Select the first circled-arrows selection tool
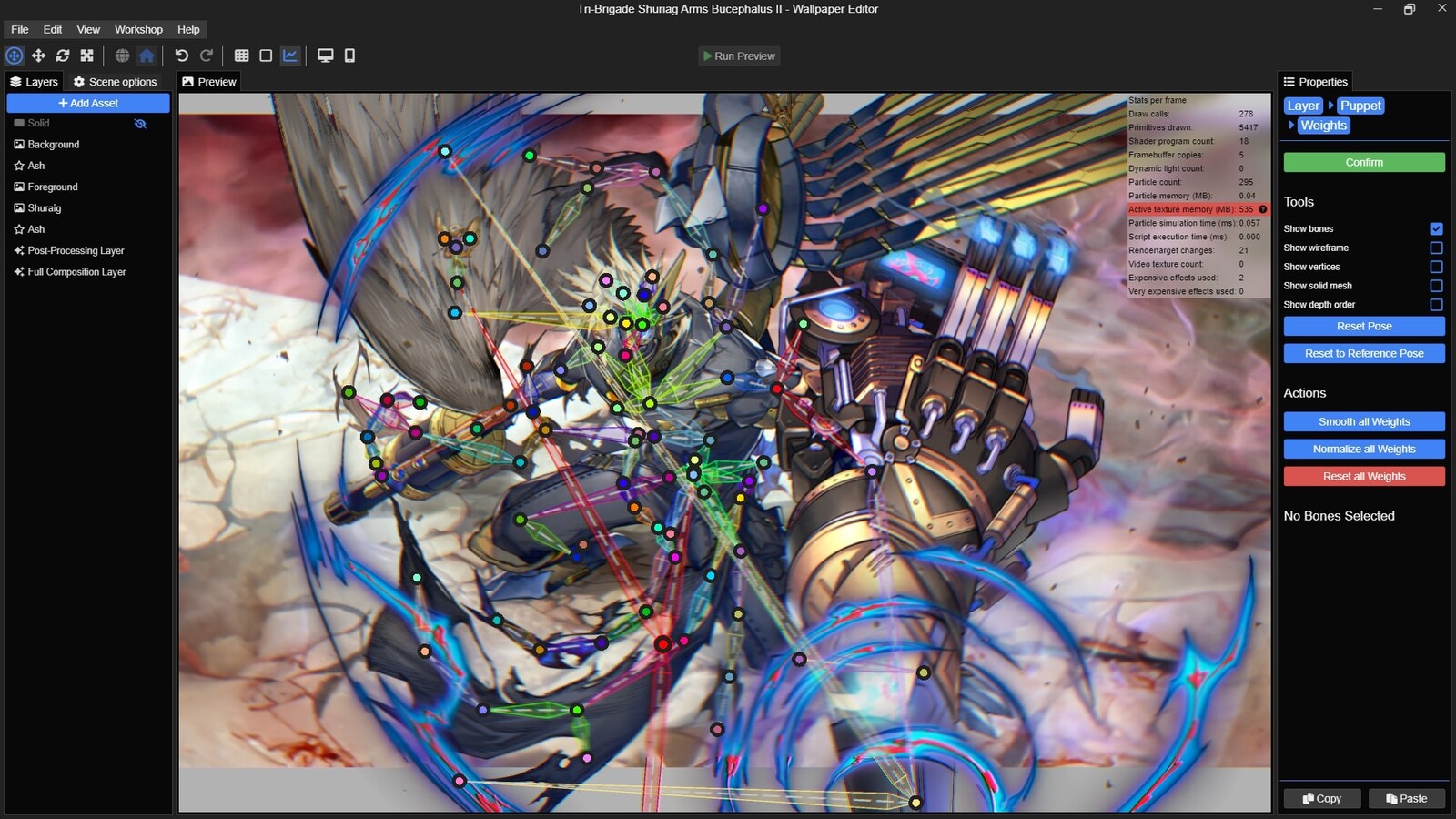 click(x=15, y=56)
